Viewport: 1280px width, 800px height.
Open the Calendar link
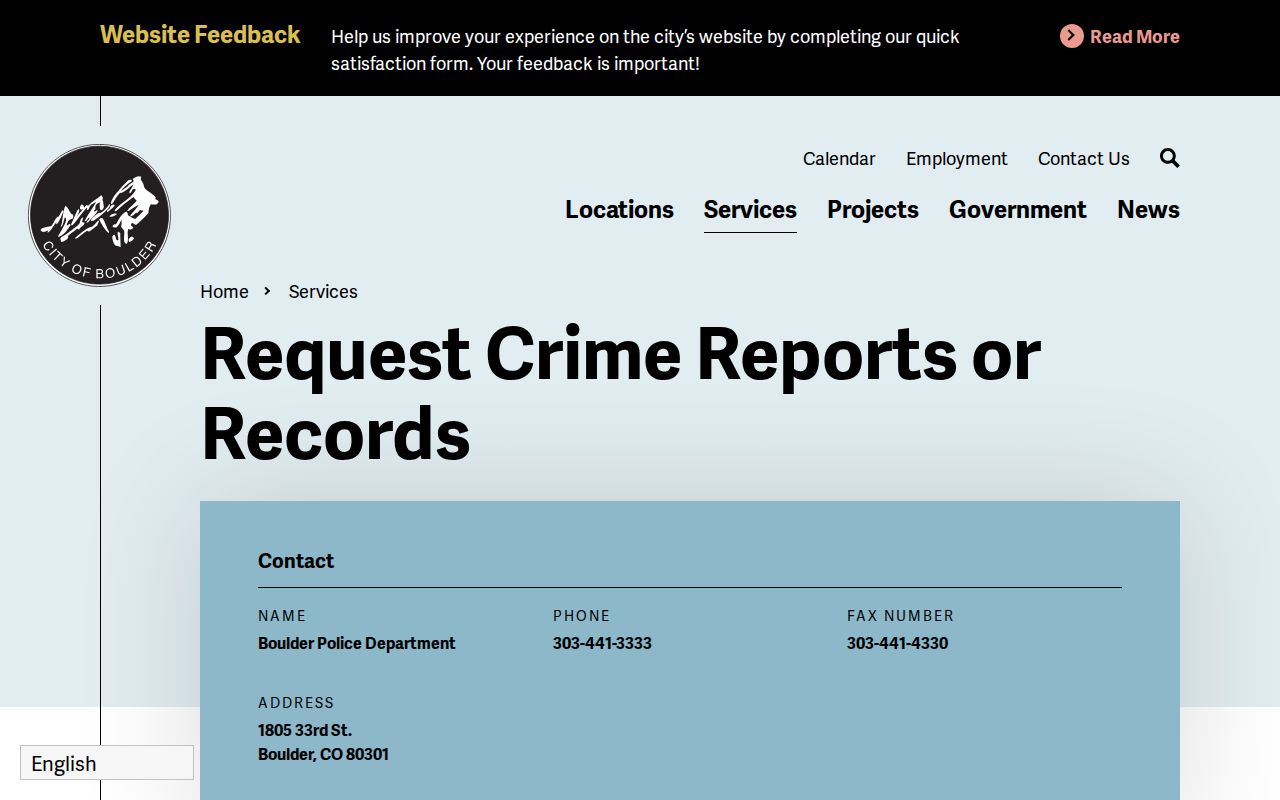[x=839, y=159]
